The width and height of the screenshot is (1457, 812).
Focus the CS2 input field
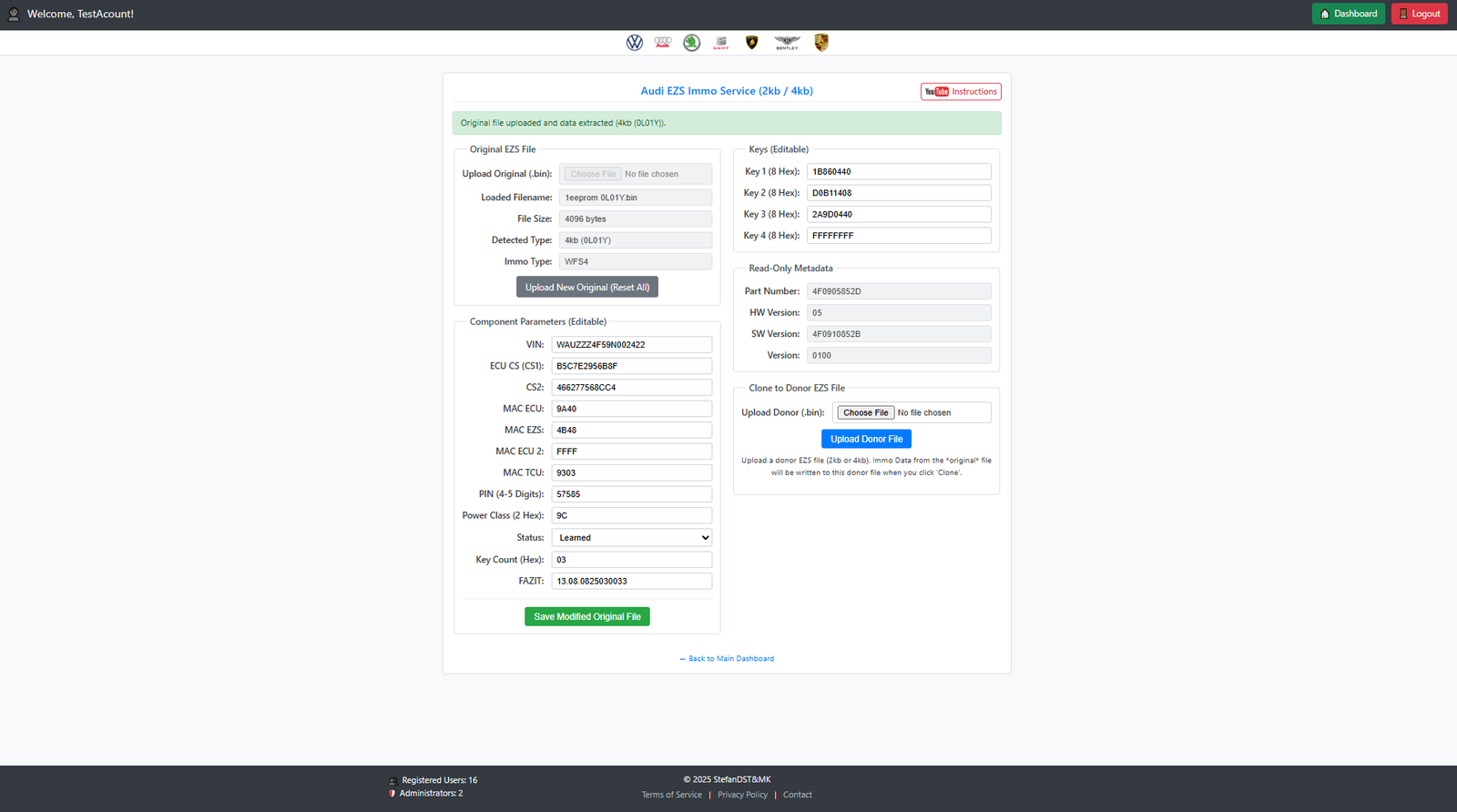(632, 388)
